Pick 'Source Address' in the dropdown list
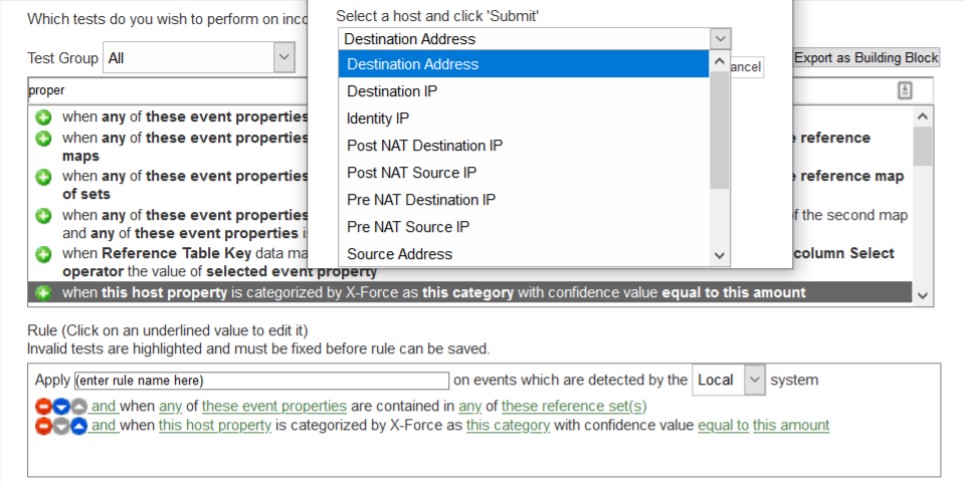The width and height of the screenshot is (965, 485). 399,254
